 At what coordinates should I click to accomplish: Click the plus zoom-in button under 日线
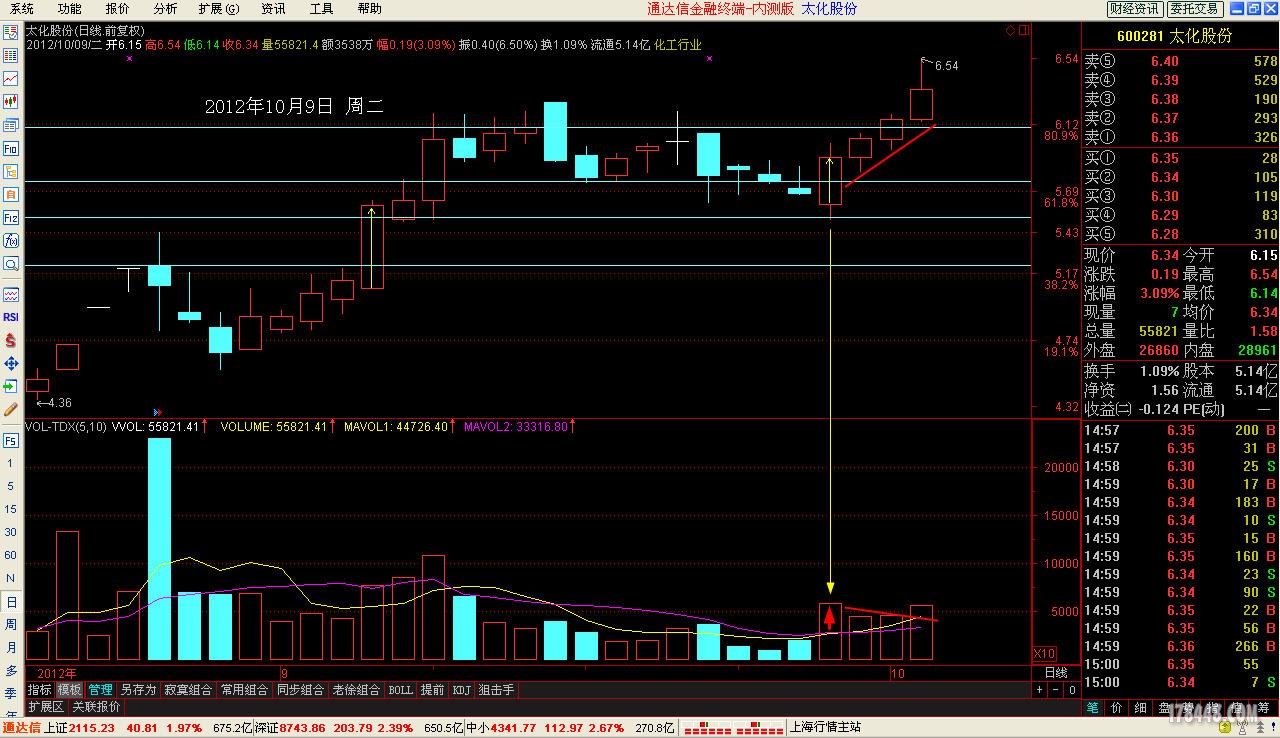(1039, 690)
